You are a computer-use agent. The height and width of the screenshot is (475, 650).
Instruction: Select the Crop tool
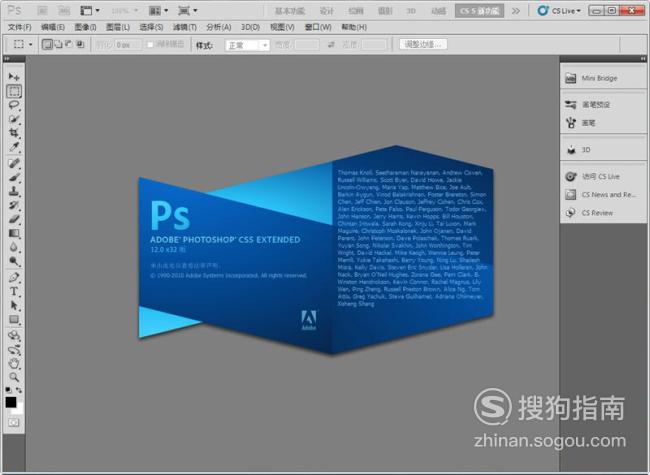(14, 133)
